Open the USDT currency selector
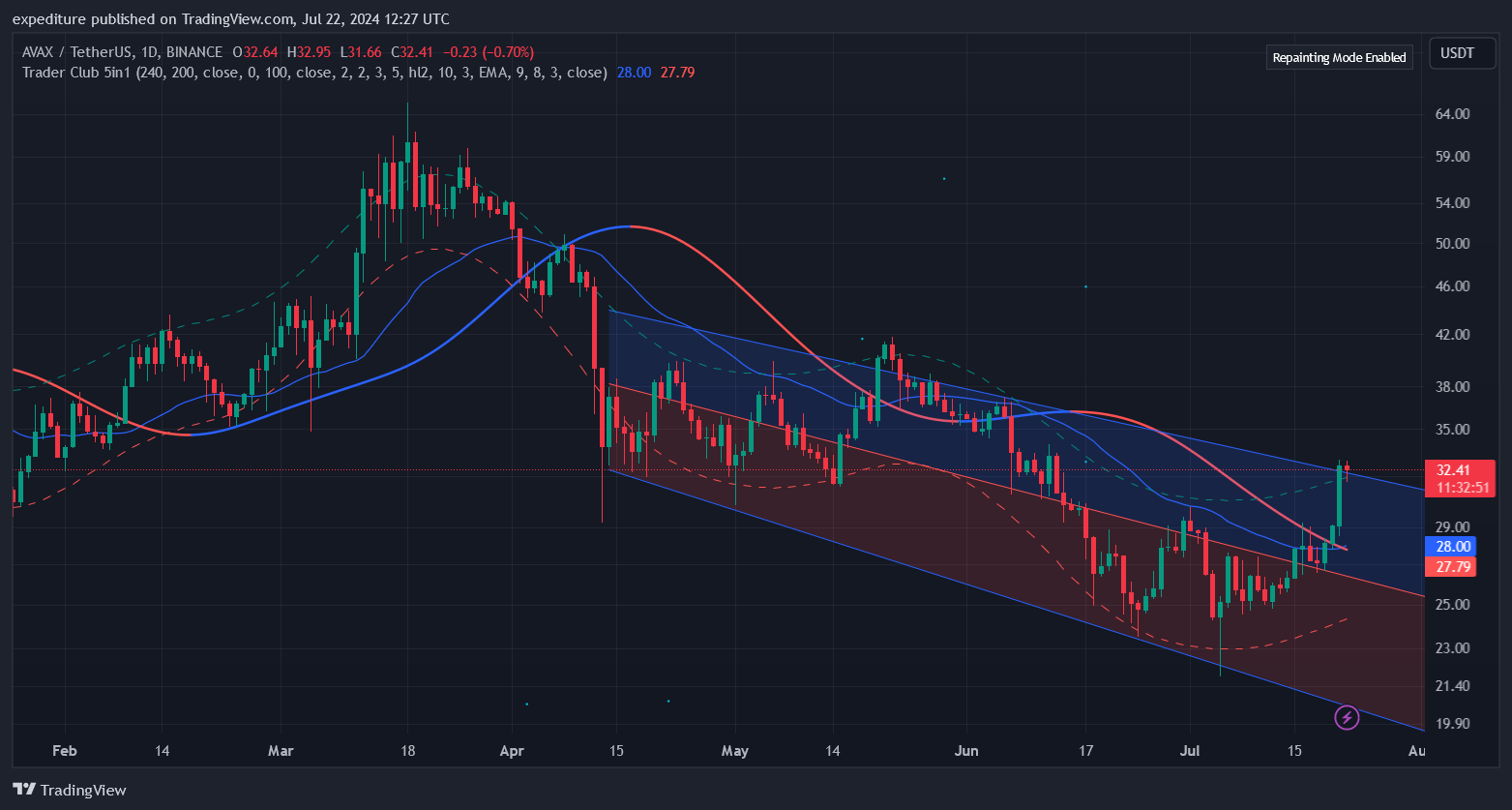The width and height of the screenshot is (1512, 810). click(1457, 53)
